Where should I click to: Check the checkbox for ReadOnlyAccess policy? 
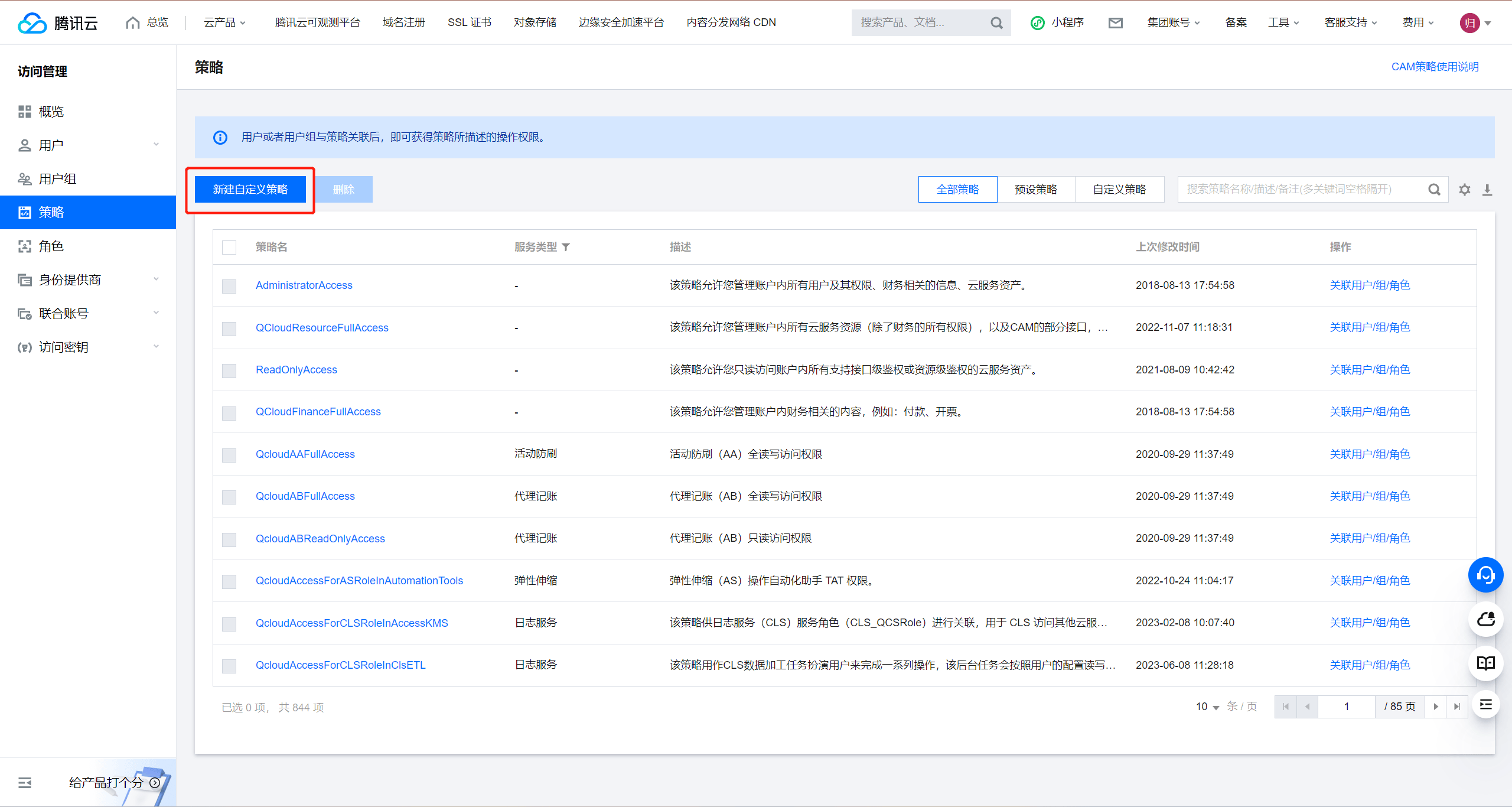[229, 371]
